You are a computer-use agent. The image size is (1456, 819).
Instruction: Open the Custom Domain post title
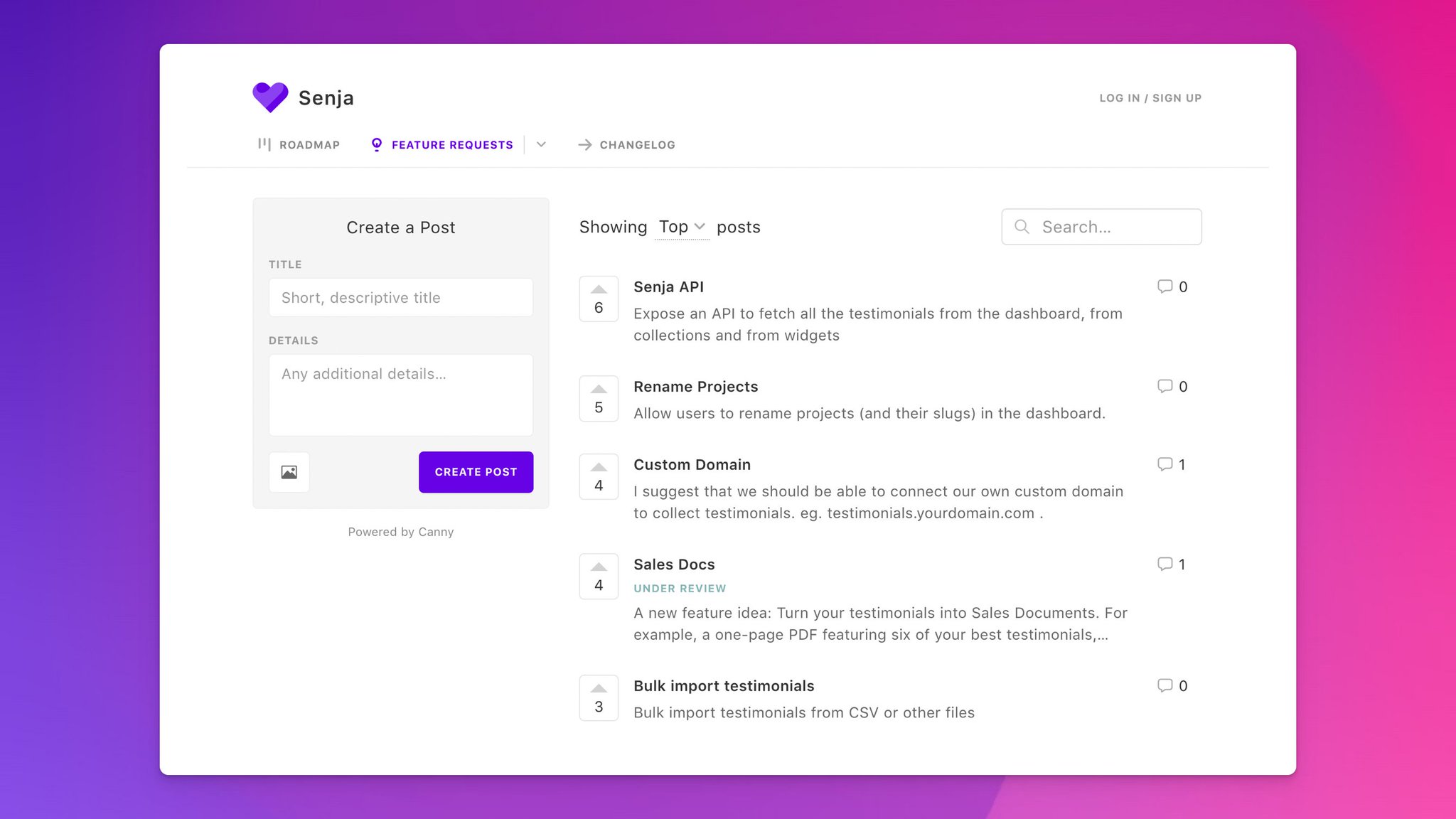692,465
